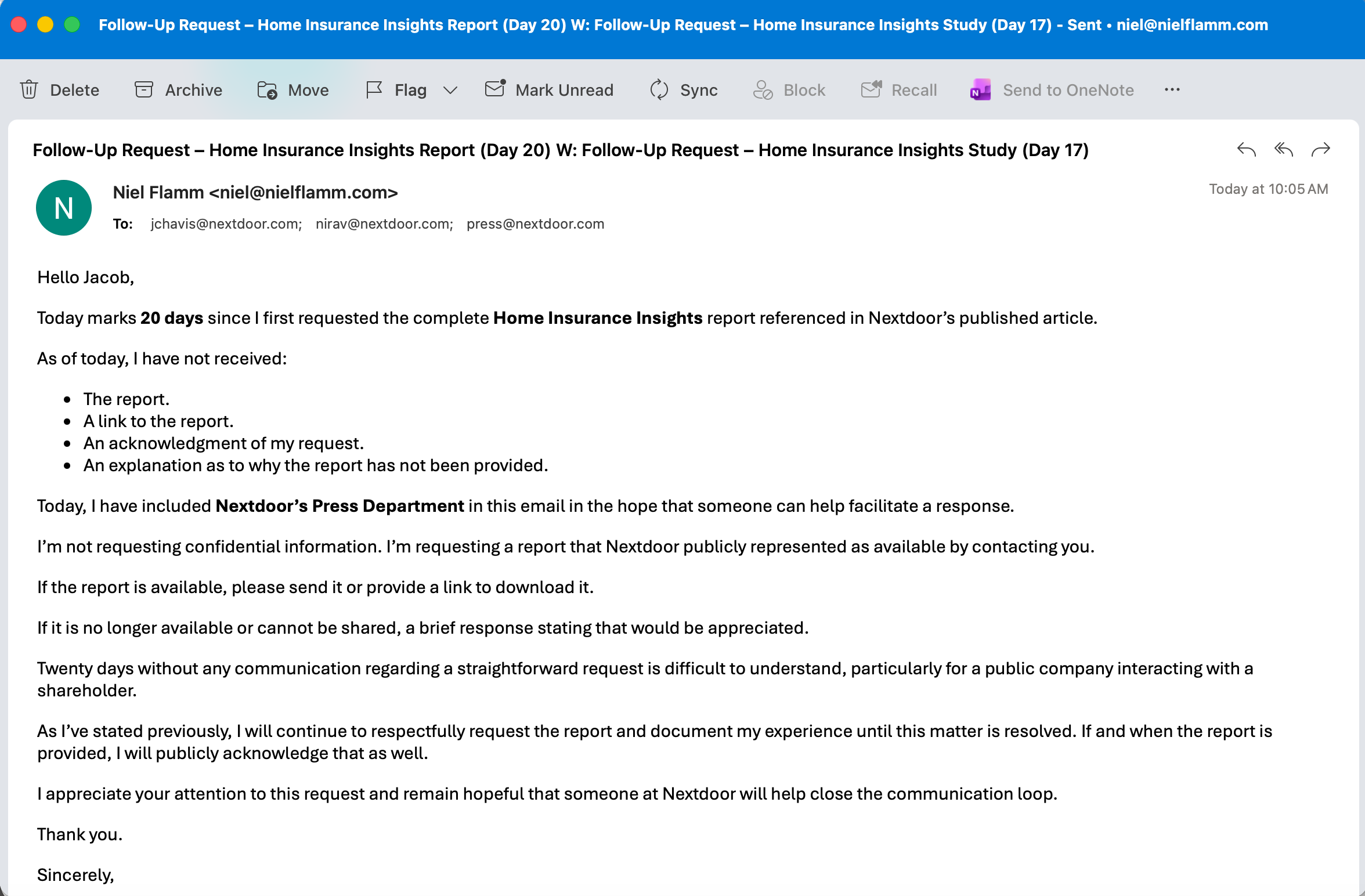Click the sender avatar with letter N
Viewport: 1365px width, 896px height.
click(64, 208)
